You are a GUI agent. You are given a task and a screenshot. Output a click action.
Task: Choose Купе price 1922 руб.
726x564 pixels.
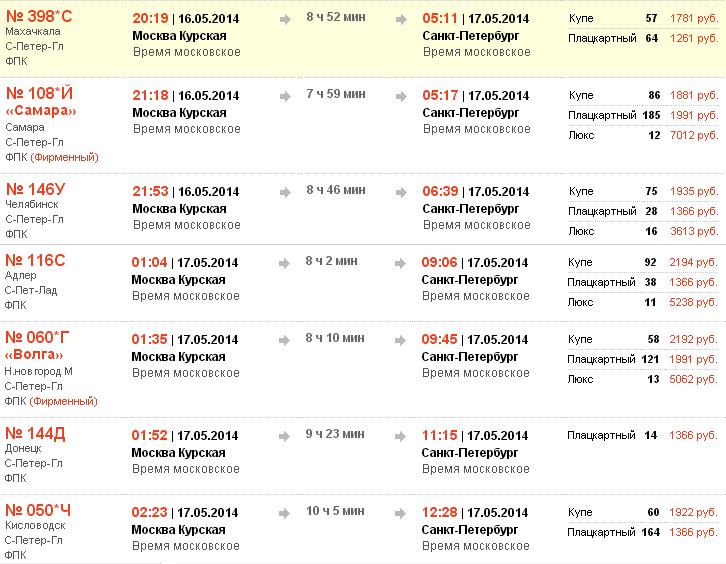694,512
